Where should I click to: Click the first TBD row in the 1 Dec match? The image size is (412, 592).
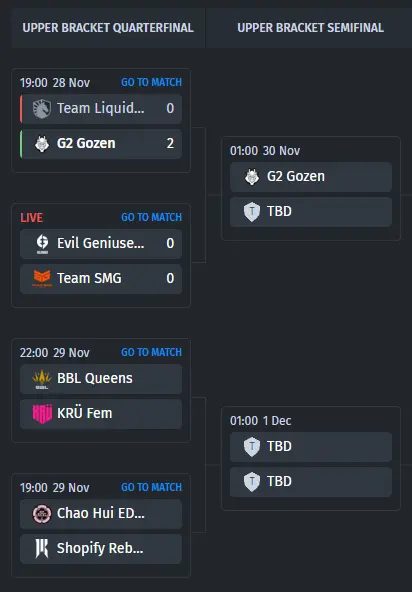311,447
